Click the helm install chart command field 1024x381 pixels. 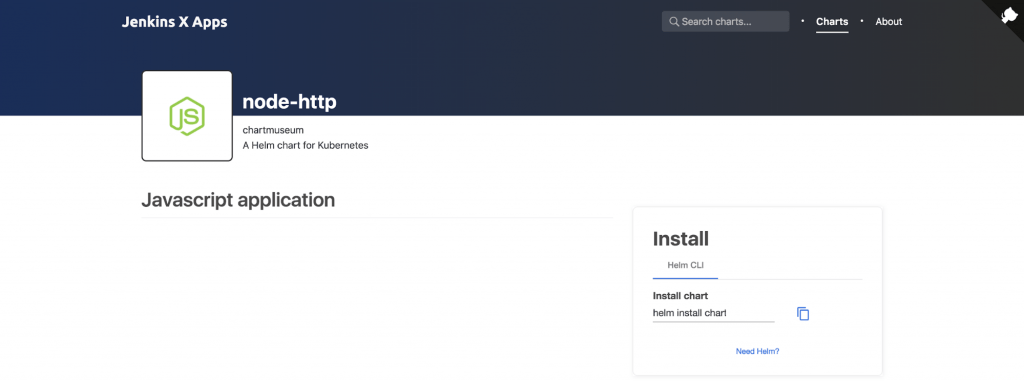pos(713,313)
